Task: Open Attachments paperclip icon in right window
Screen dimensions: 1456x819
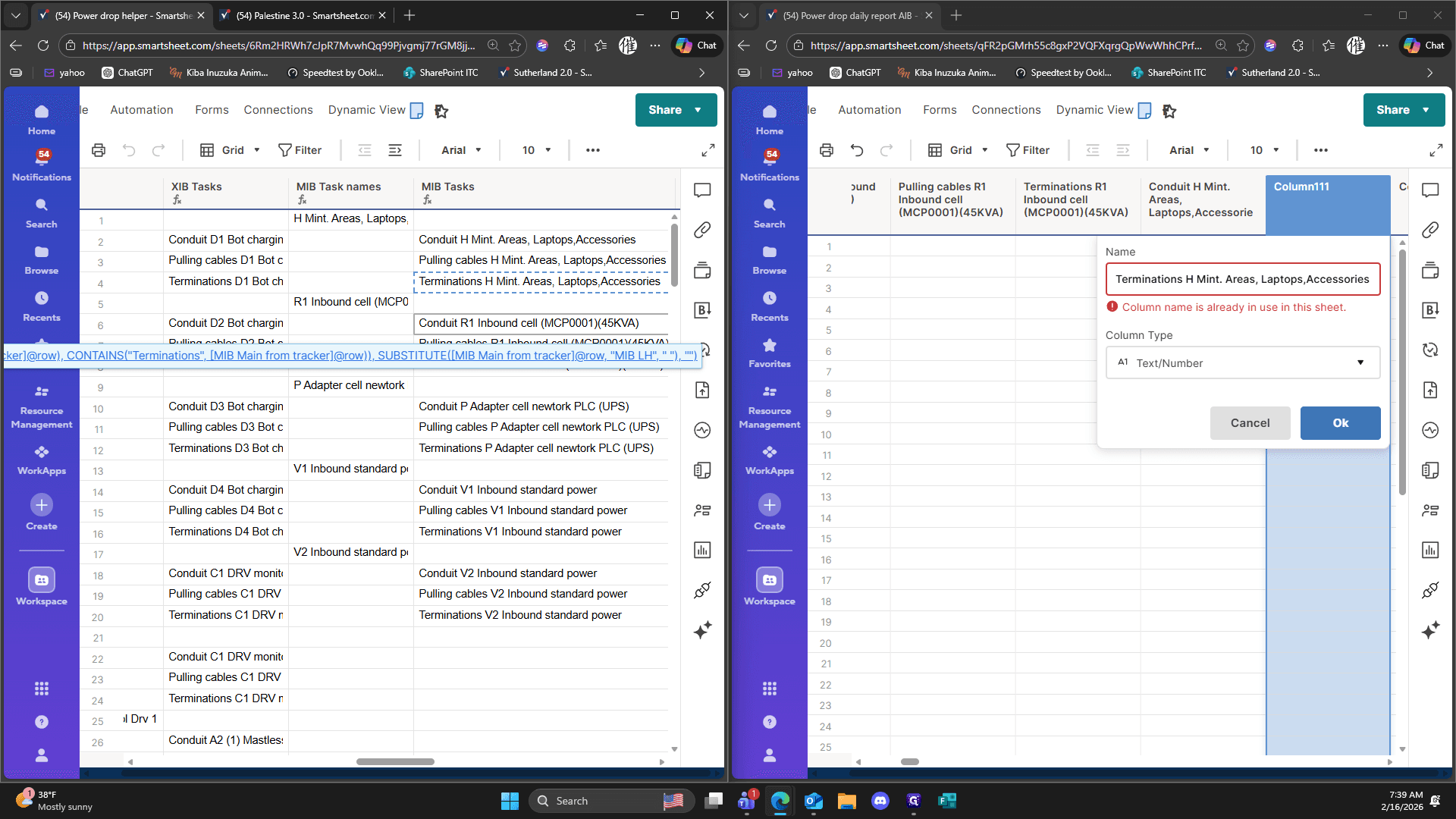Action: [1430, 230]
